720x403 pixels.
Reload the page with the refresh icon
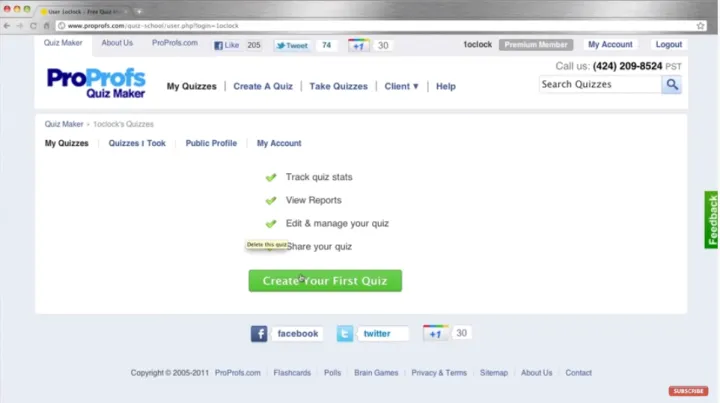(x=33, y=26)
